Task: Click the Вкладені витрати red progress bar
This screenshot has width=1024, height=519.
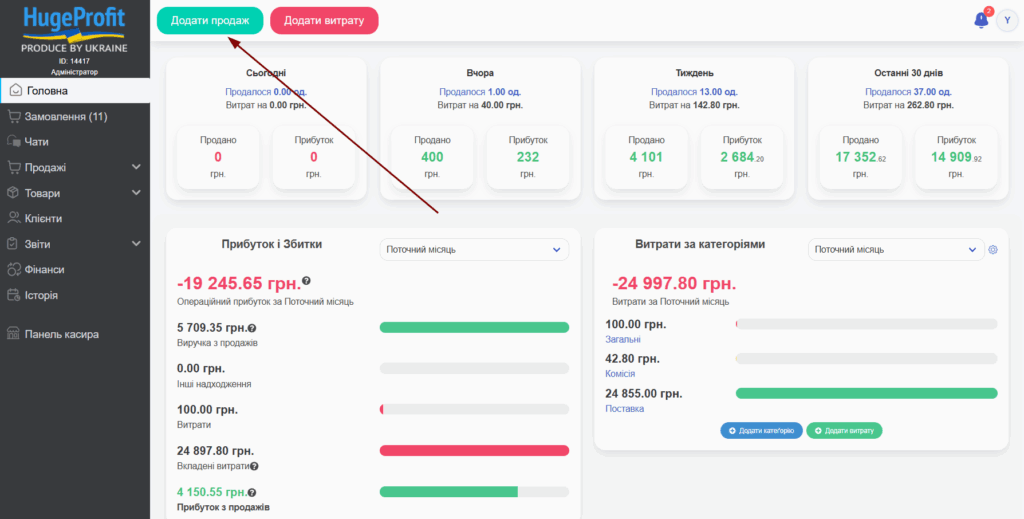Action: tap(474, 450)
